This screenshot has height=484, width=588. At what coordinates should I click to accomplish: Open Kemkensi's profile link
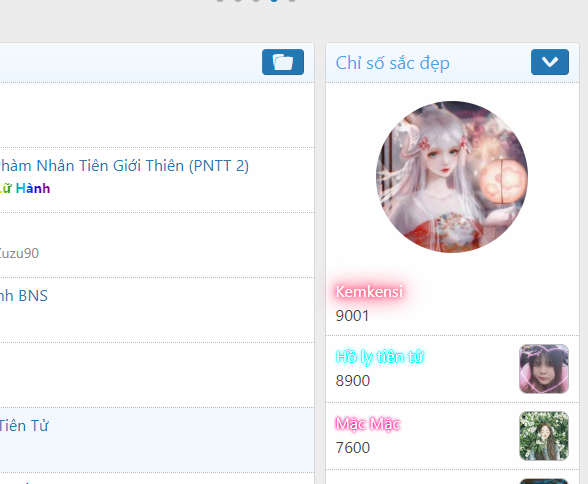[369, 292]
